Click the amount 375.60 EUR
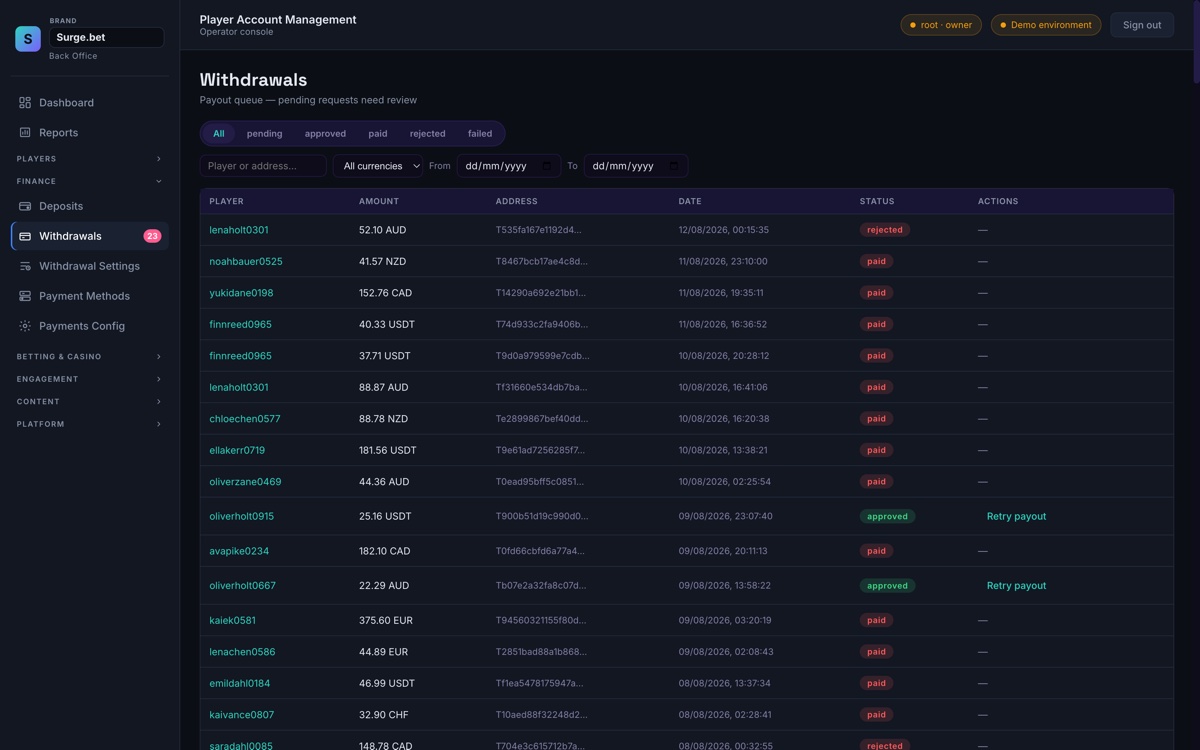The image size is (1200, 750). [386, 620]
